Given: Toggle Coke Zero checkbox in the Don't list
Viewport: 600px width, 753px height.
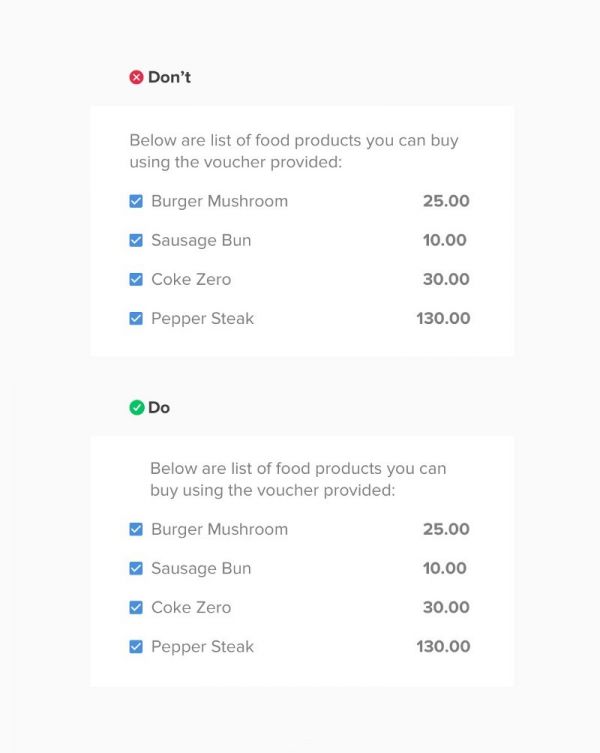Looking at the screenshot, I should pos(136,279).
